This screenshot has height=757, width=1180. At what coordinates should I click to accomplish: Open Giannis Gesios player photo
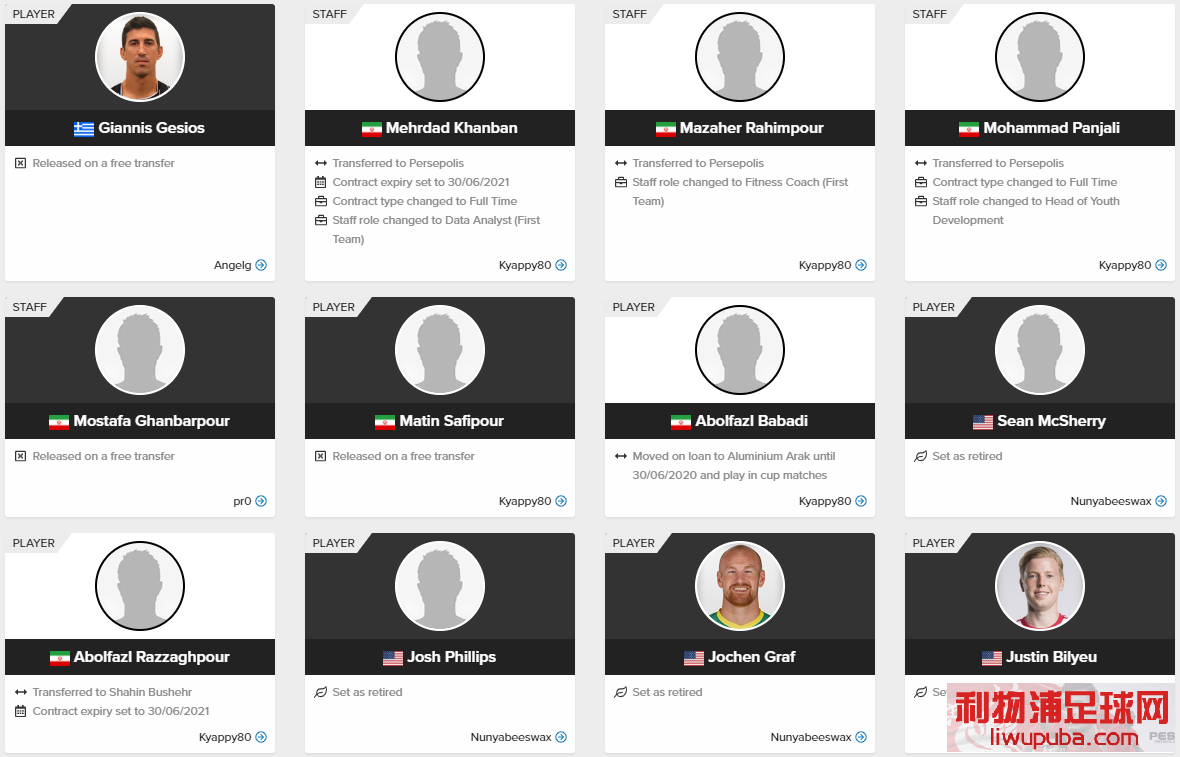(140, 56)
